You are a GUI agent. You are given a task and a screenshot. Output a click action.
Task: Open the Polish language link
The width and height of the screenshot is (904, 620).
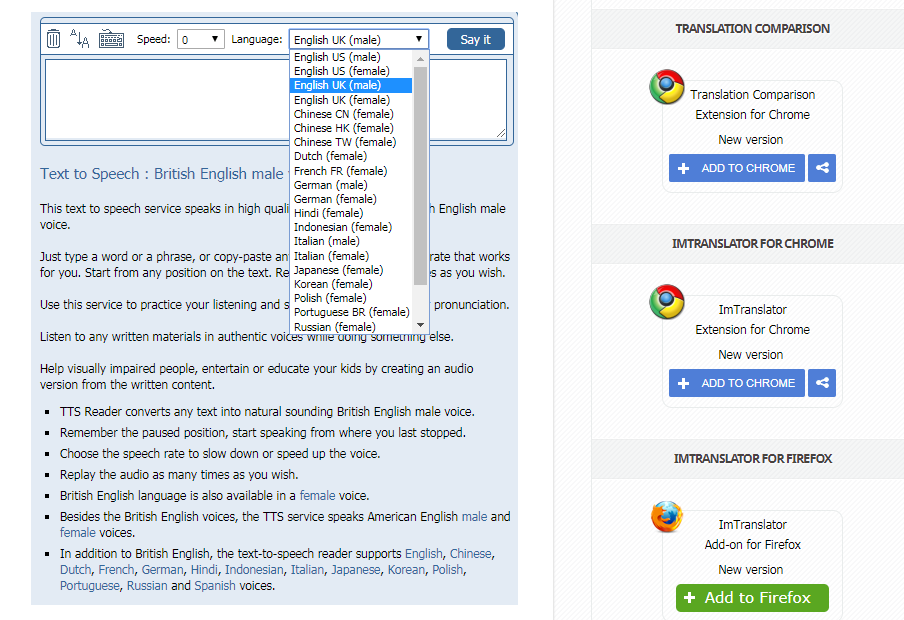tap(447, 570)
